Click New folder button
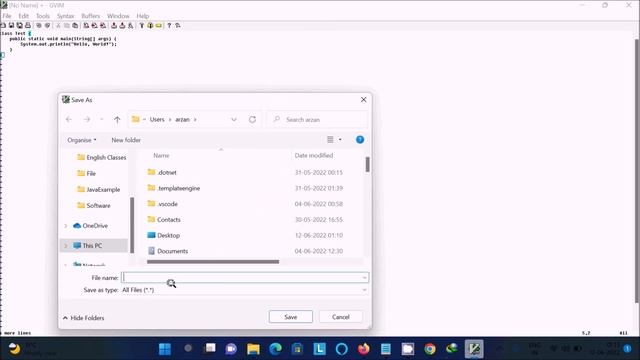The image size is (640, 360). [126, 140]
